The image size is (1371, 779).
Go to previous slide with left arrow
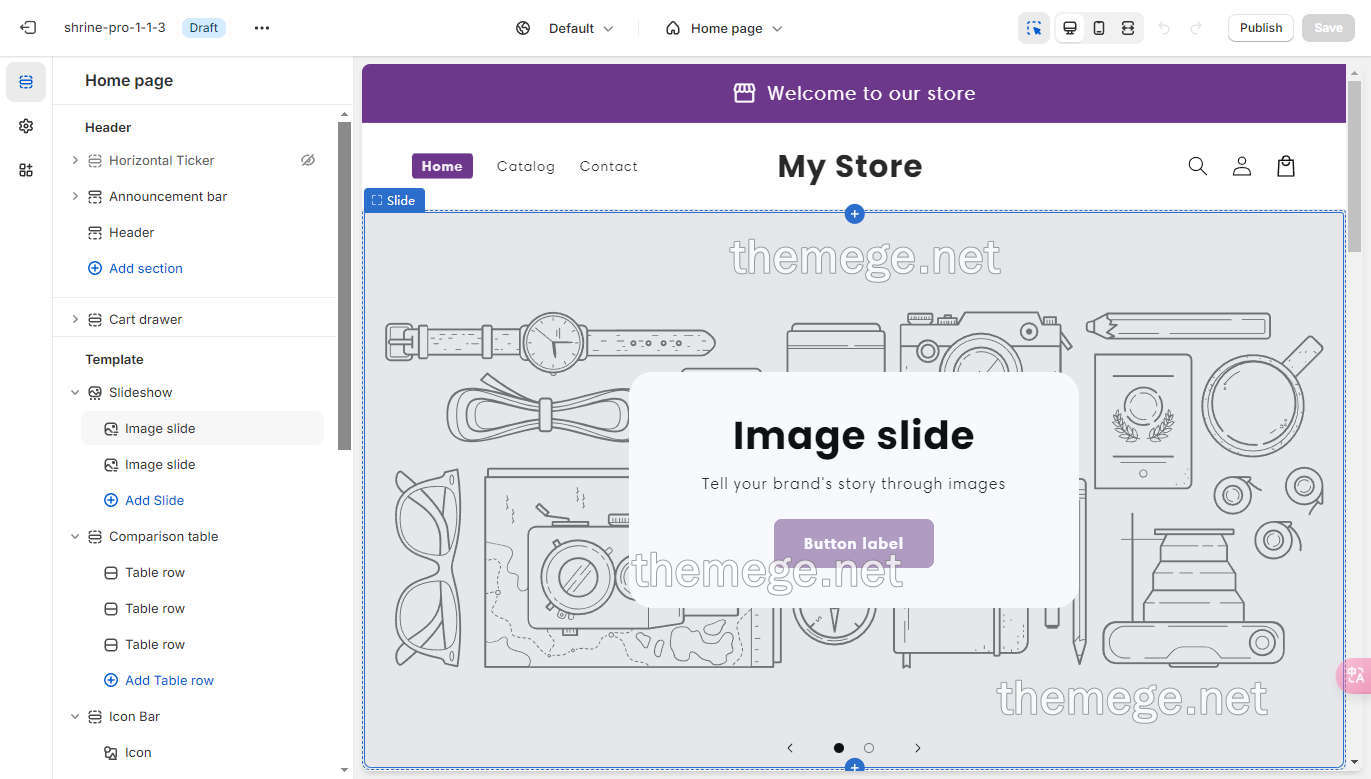pos(790,748)
